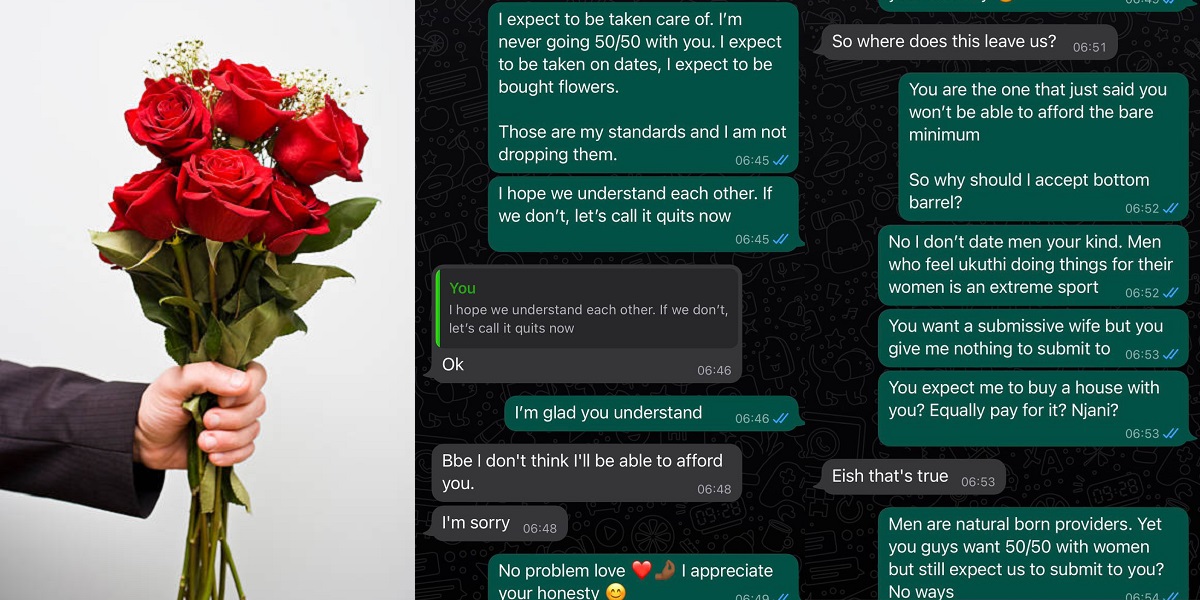The width and height of the screenshot is (1200, 600).
Task: Click the red roses bouquet photo
Action: [207, 300]
